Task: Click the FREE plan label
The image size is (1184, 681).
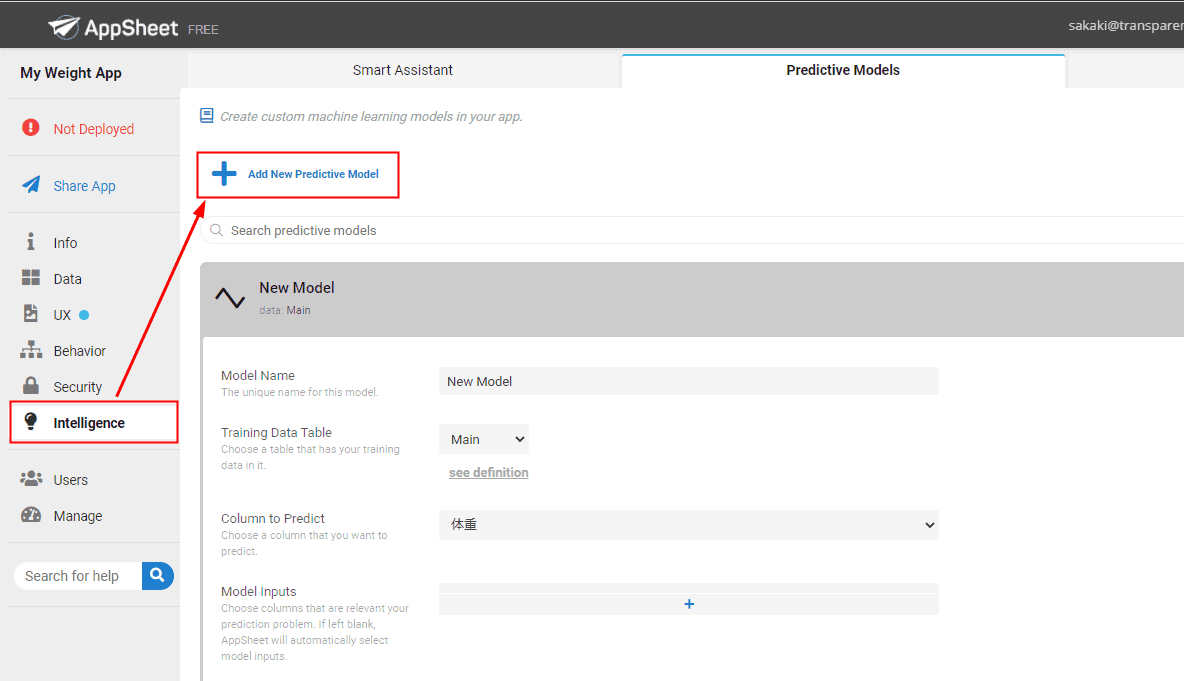Action: [x=203, y=29]
